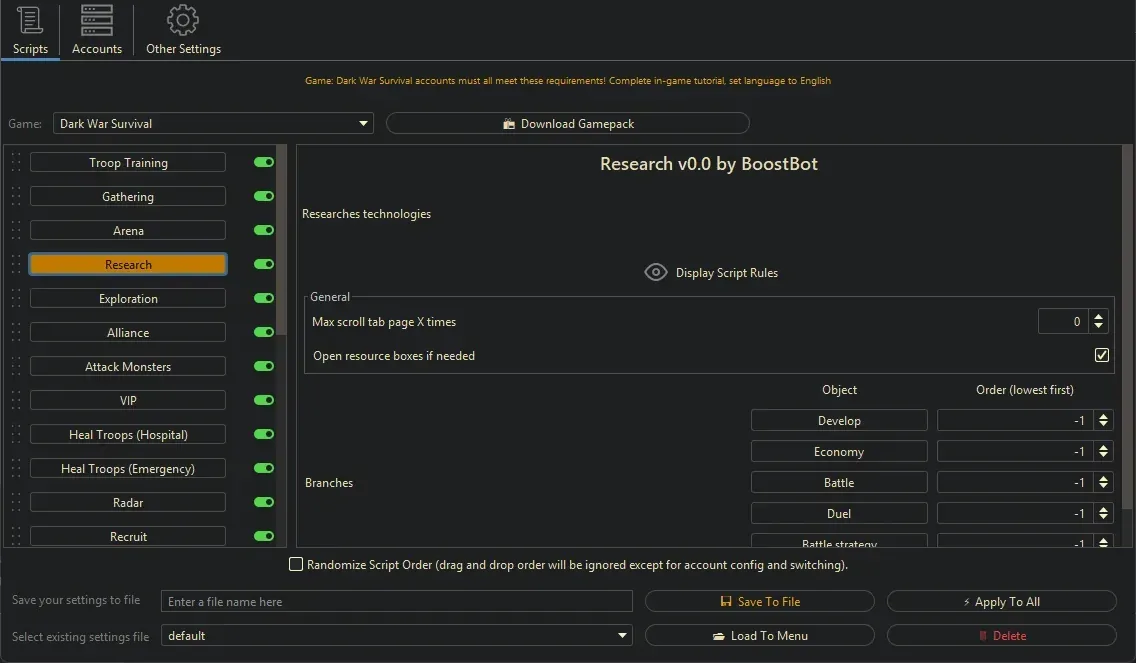Click the Develop branch button
The width and height of the screenshot is (1136, 663).
(839, 420)
